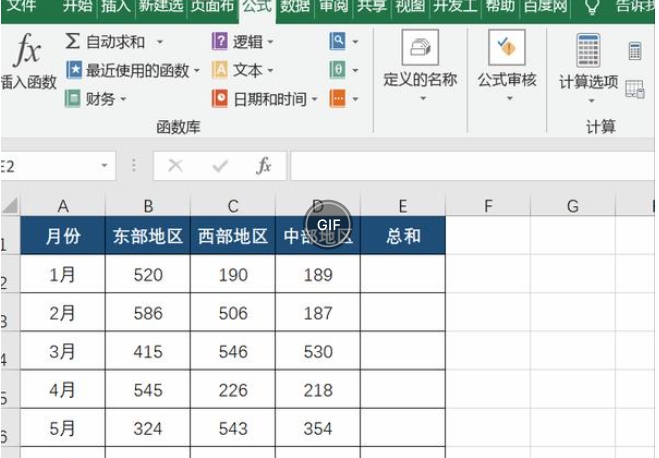This screenshot has height=458, width=659.
Task: Click the 东部地区 header cell
Action: 148,235
